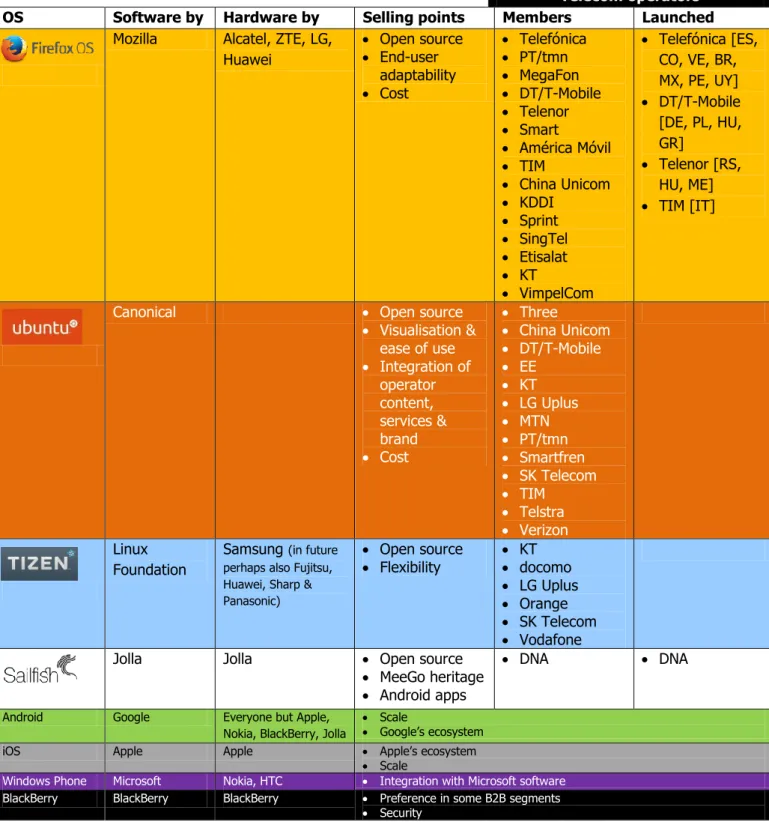Click 'Telefónica [ES, CO, VE, BR, MX, PE, UY]' launched entry
The height and width of the screenshot is (822, 769).
click(708, 60)
